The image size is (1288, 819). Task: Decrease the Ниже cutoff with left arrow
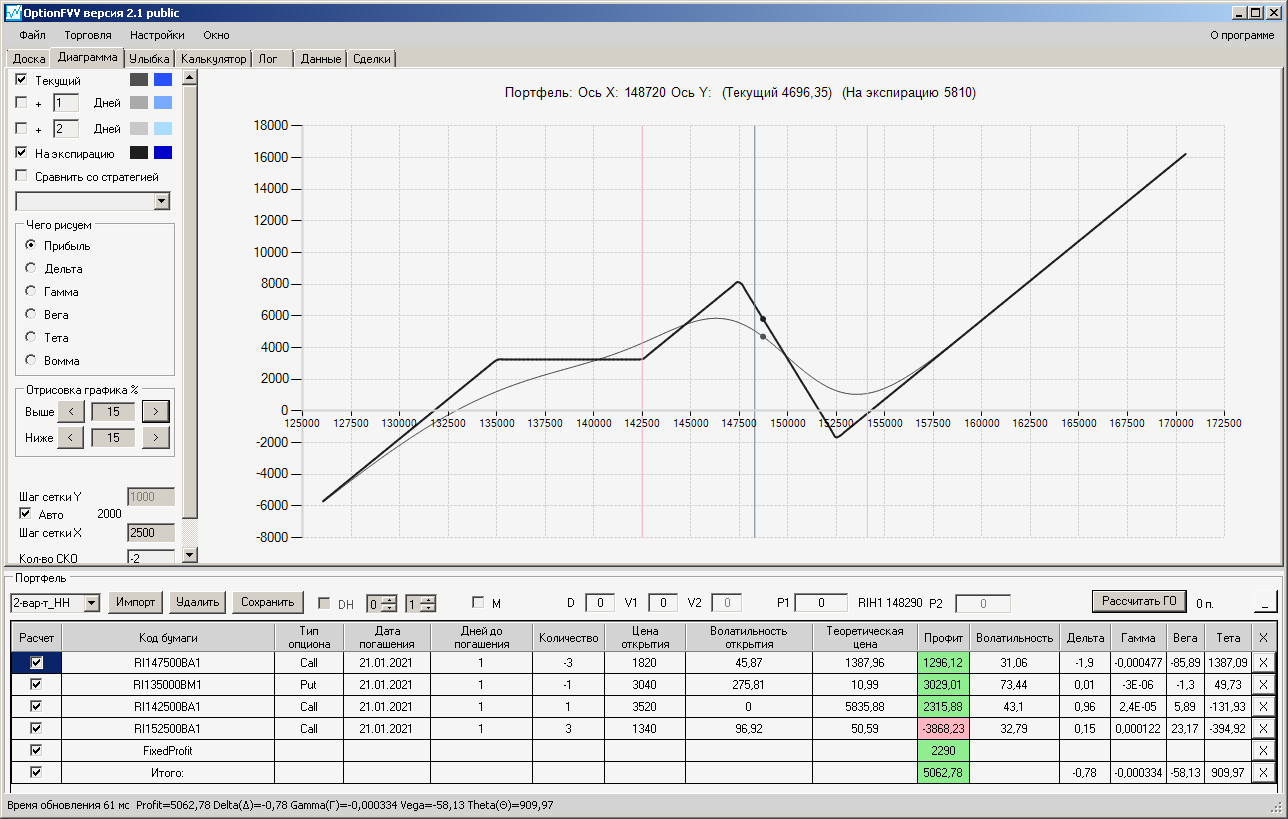point(70,437)
